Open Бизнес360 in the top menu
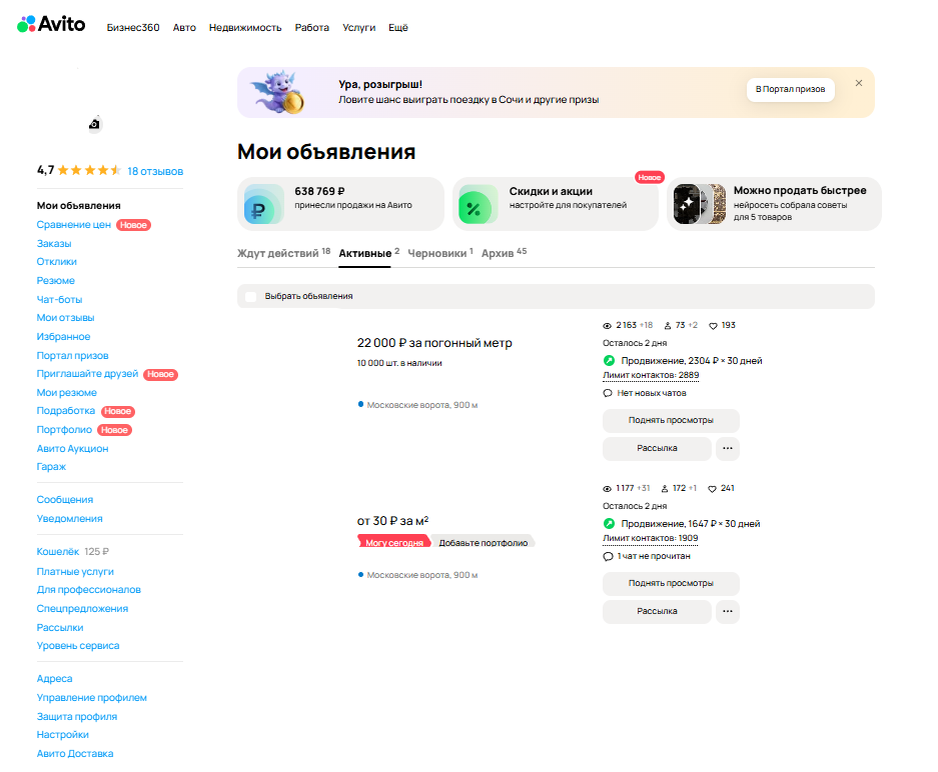The width and height of the screenshot is (938, 772). [x=133, y=28]
